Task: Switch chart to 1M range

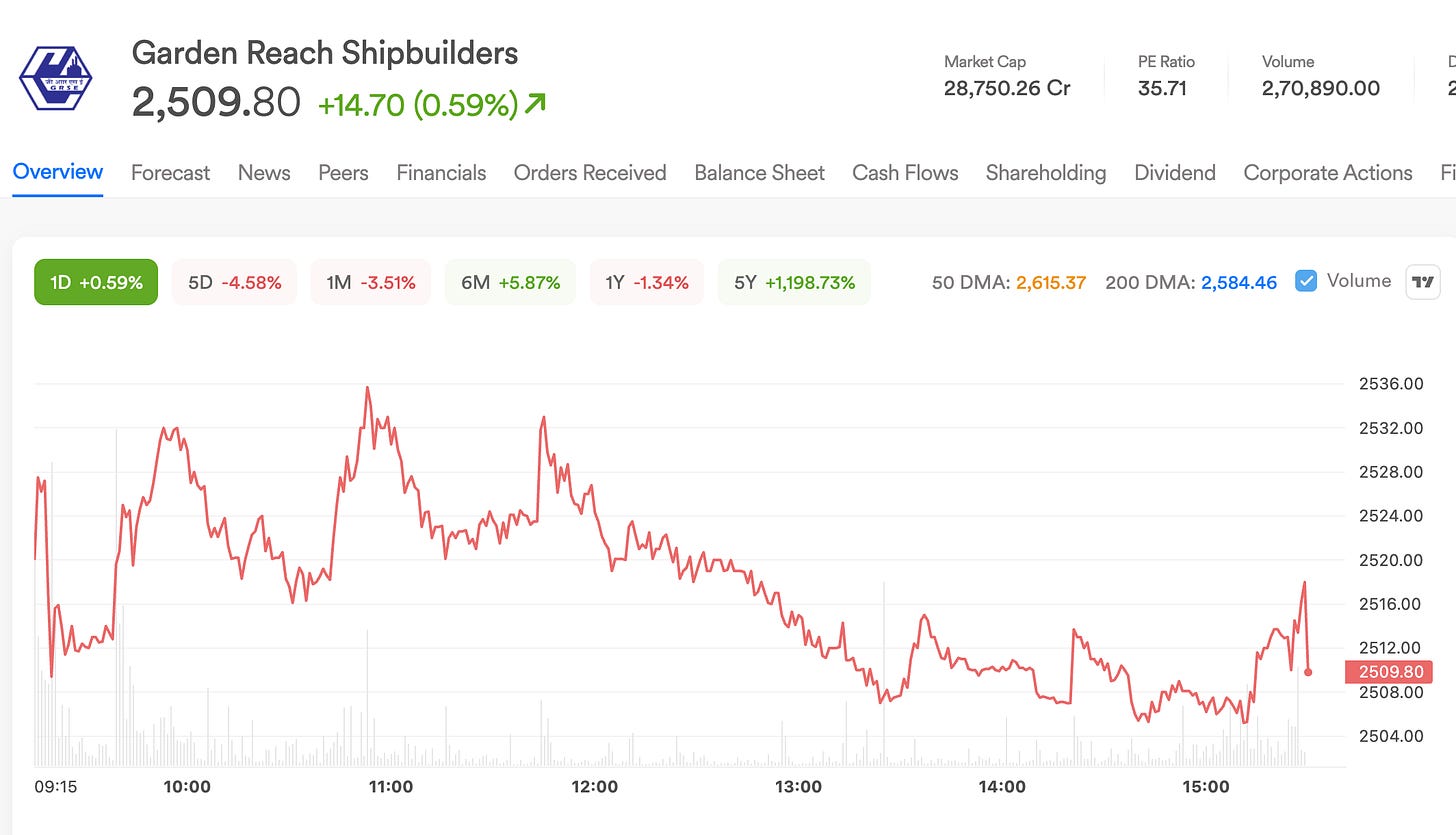Action: (370, 282)
